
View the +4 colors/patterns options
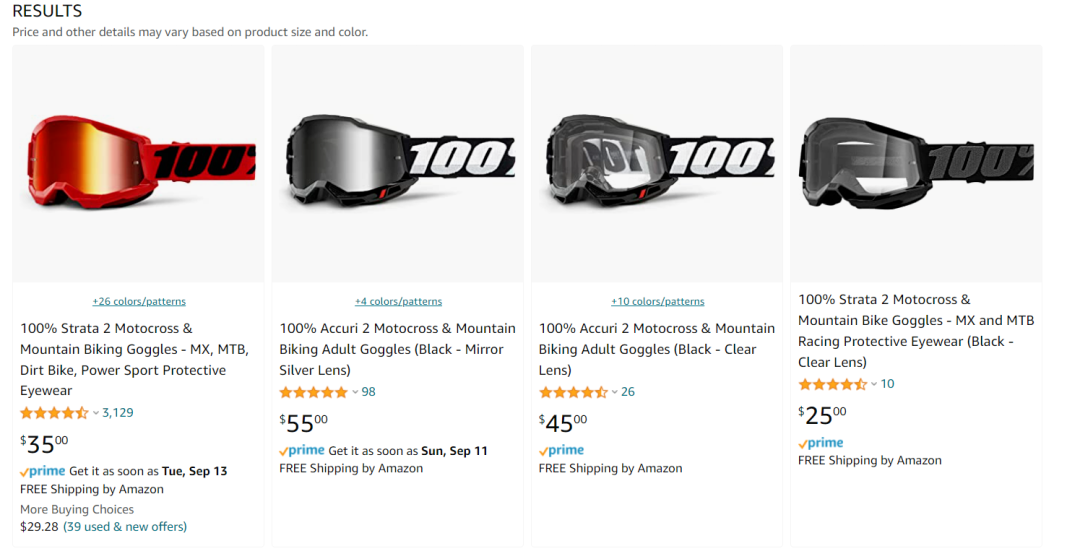[398, 302]
